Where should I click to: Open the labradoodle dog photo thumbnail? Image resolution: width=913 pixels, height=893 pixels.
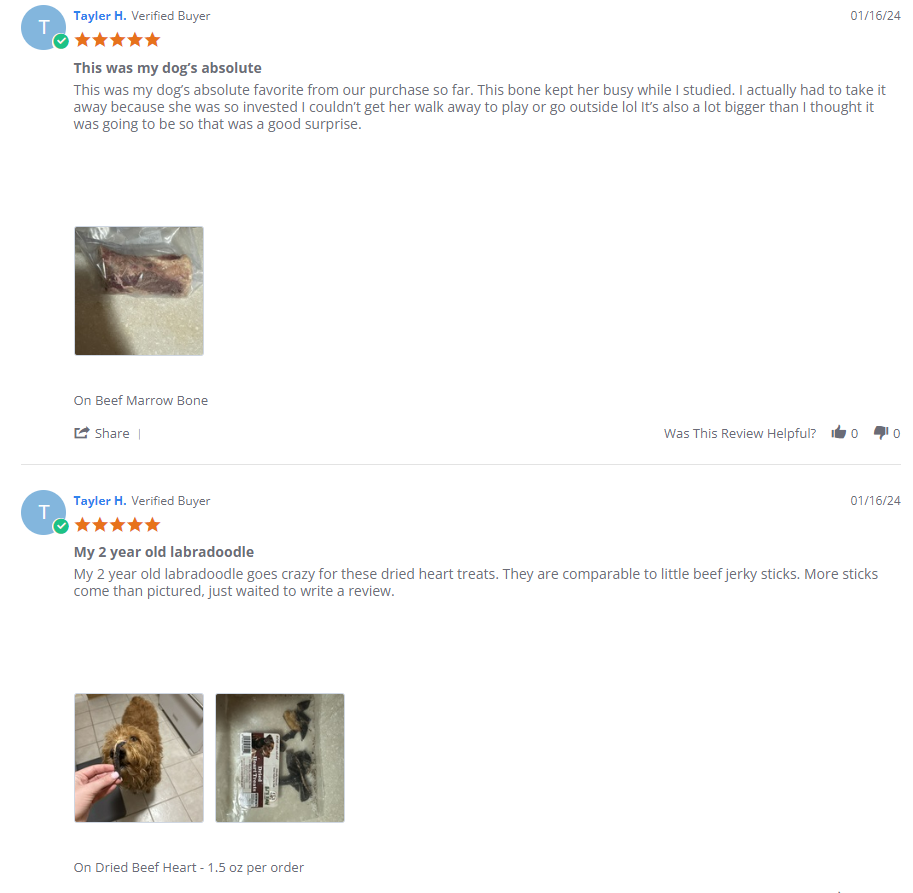point(139,758)
